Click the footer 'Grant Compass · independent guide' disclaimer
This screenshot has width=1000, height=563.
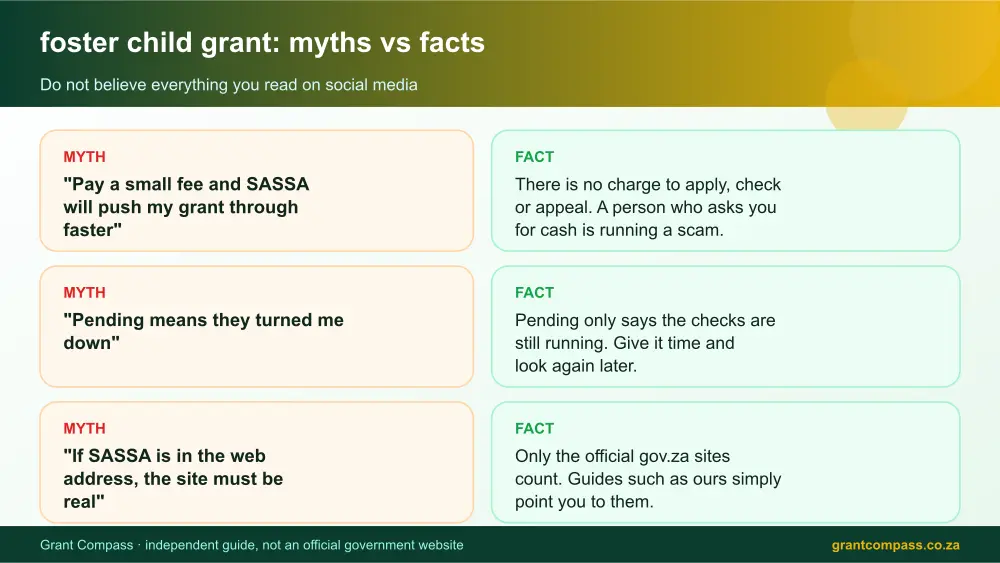(x=251, y=545)
